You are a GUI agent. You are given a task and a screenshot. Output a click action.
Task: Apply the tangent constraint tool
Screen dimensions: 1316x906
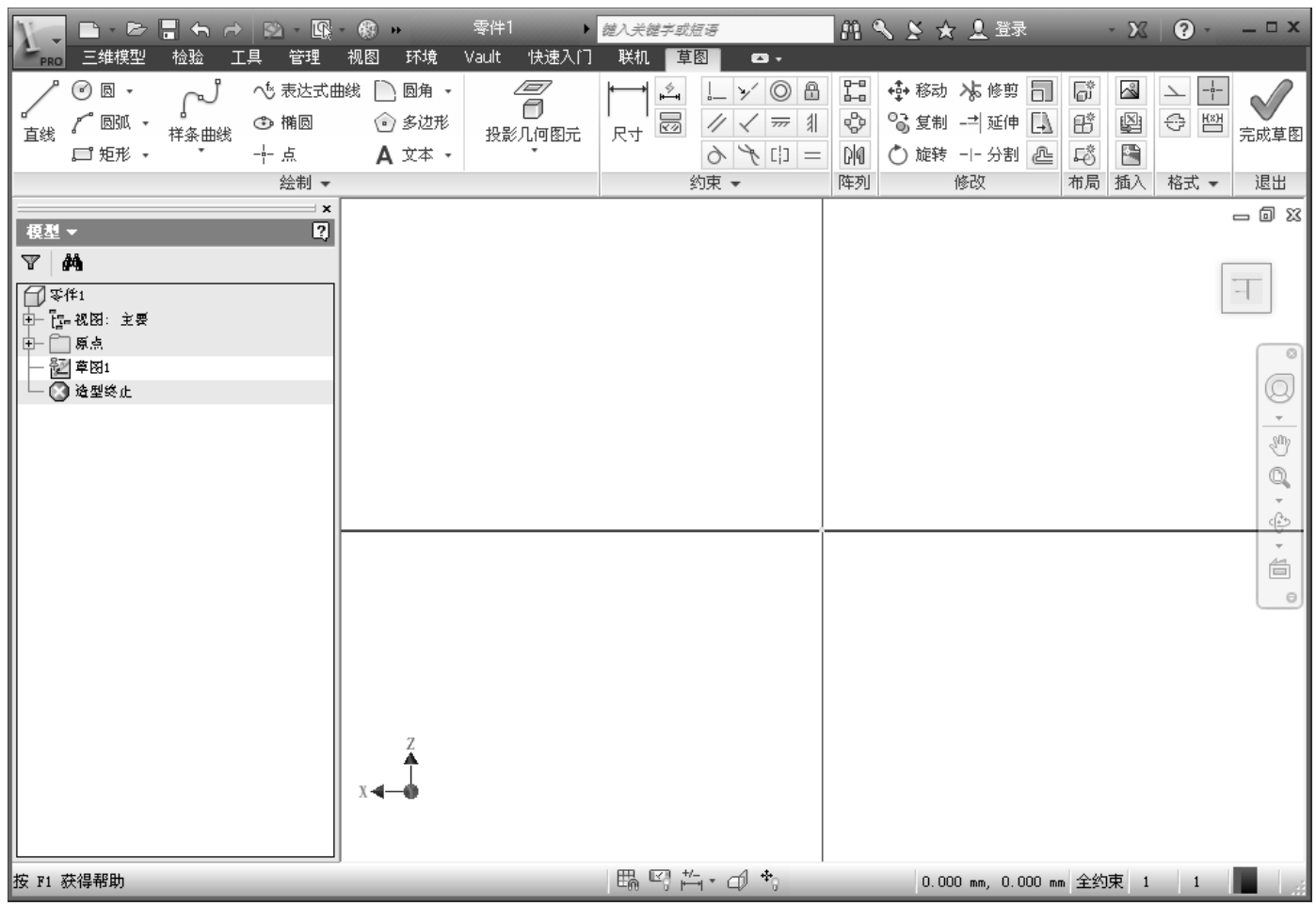(x=717, y=154)
